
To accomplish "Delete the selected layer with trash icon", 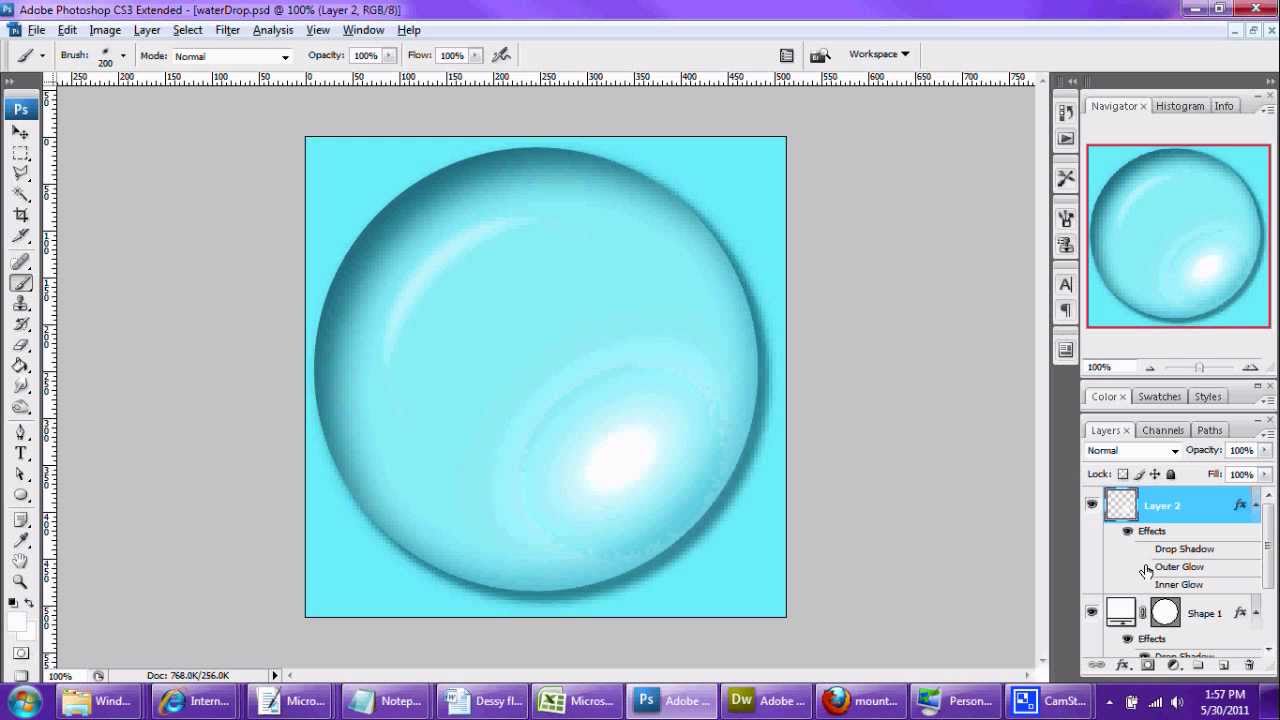I will click(1249, 665).
